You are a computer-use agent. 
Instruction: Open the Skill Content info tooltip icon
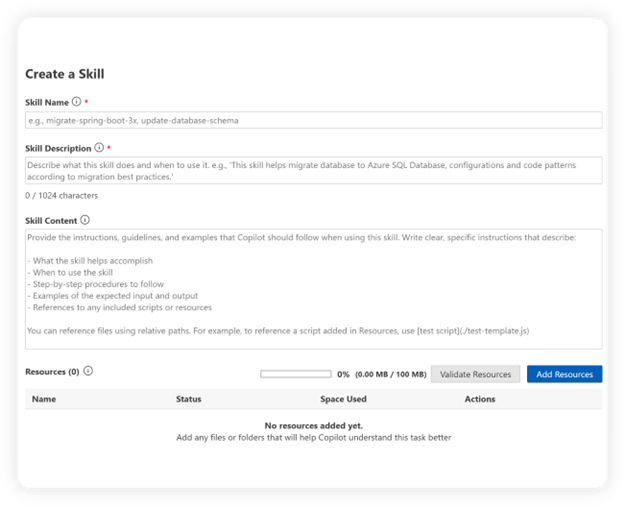[85, 220]
